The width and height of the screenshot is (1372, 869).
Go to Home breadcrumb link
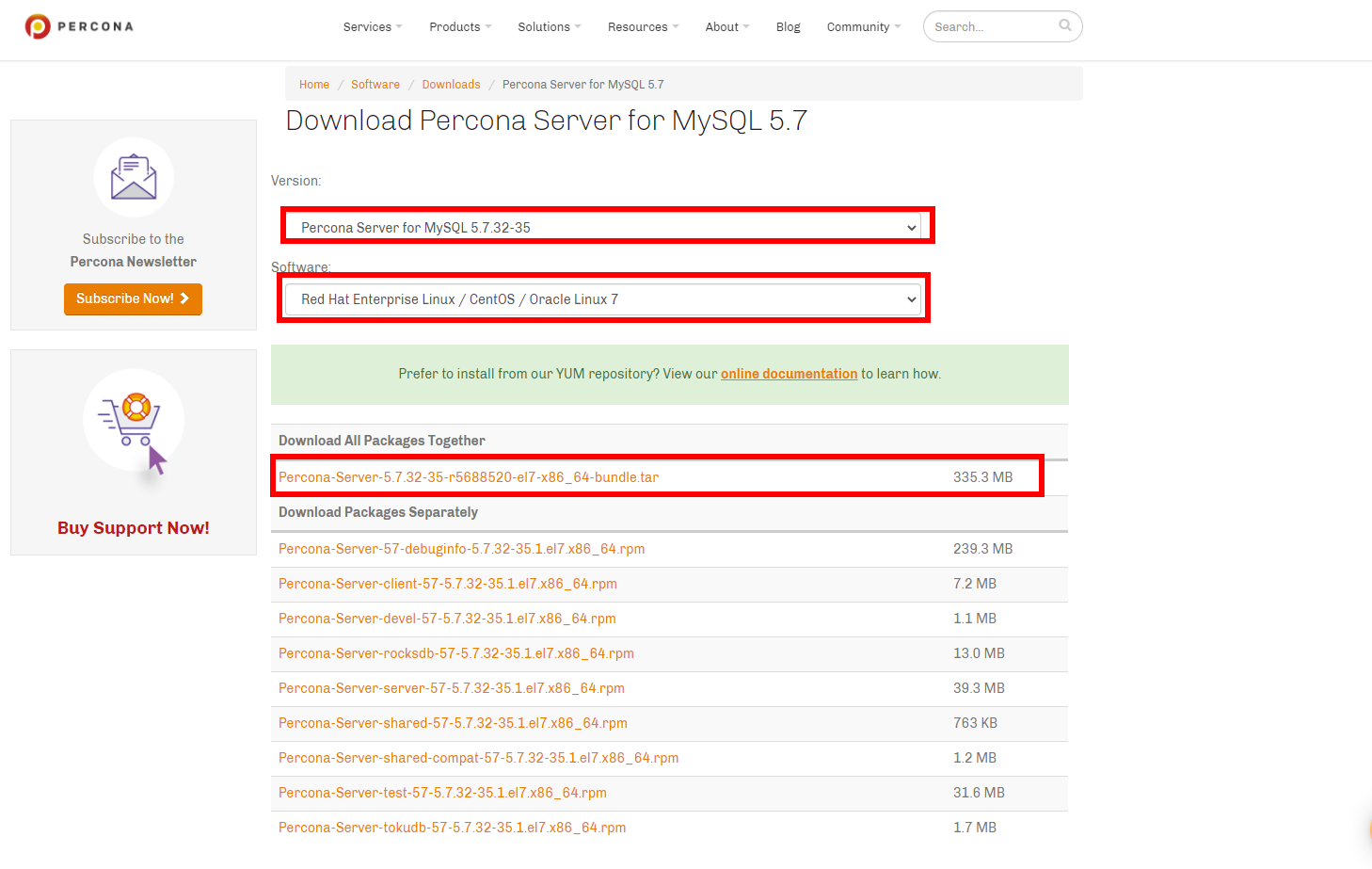tap(314, 84)
